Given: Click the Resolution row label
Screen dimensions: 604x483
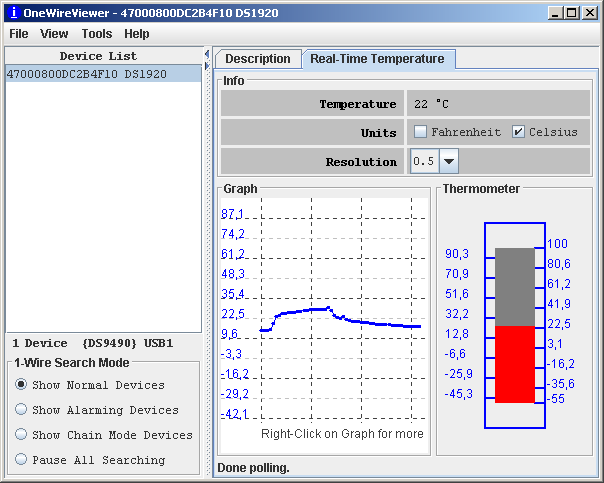Looking at the screenshot, I should (361, 162).
